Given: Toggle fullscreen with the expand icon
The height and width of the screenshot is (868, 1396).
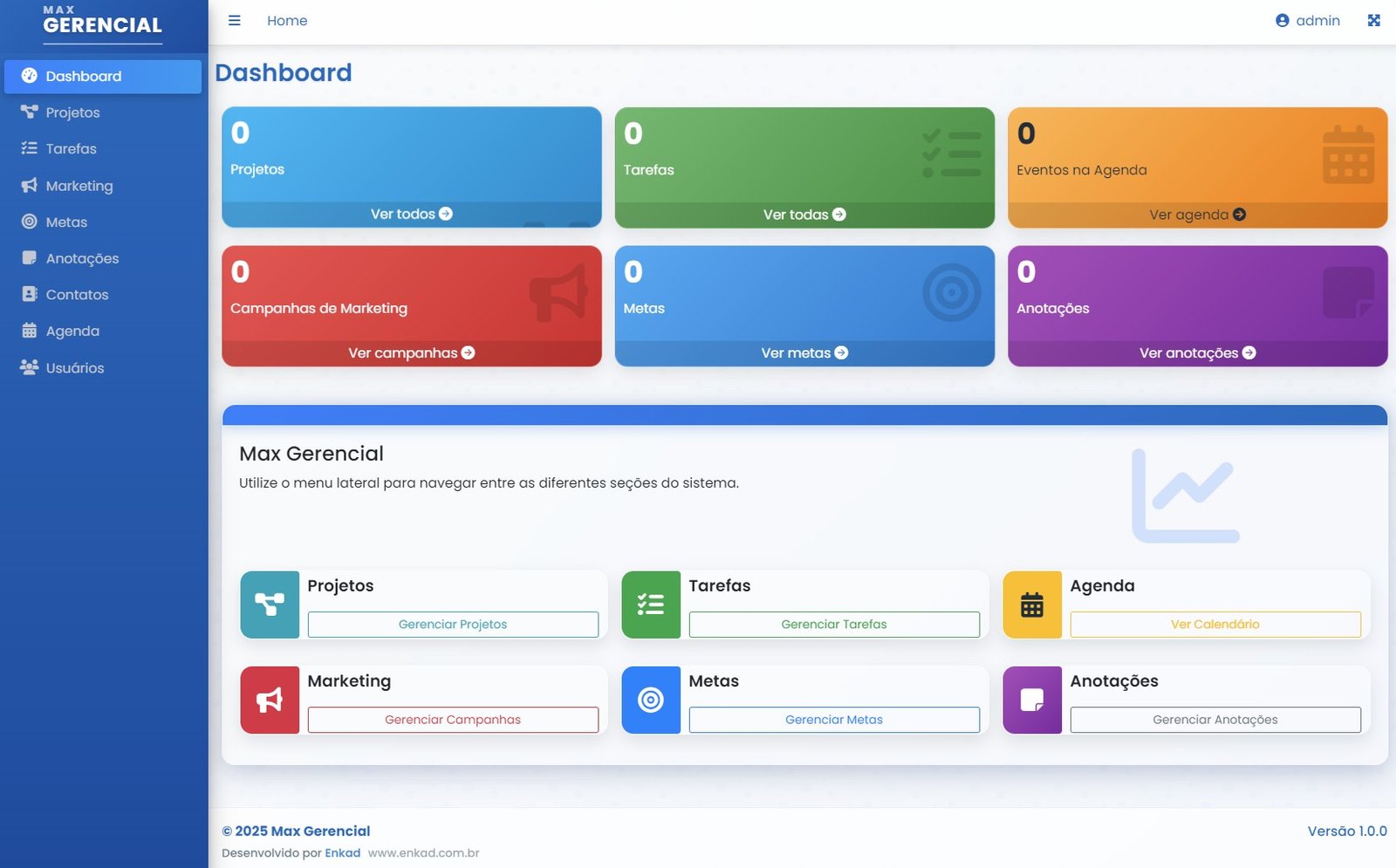Looking at the screenshot, I should point(1373,21).
